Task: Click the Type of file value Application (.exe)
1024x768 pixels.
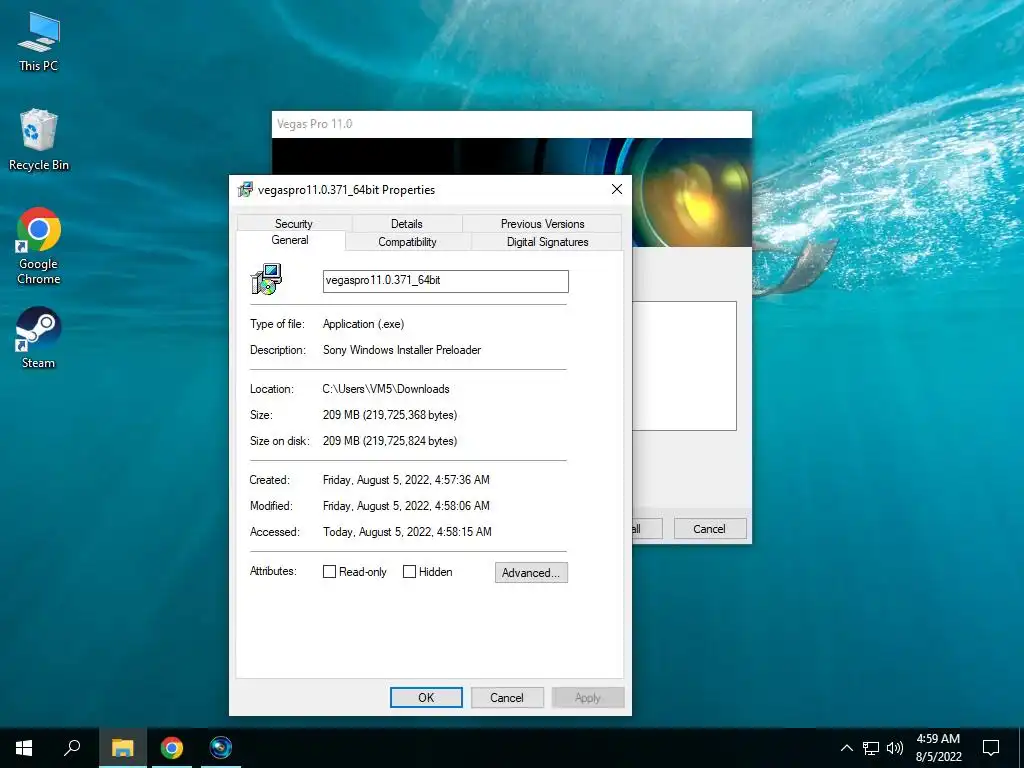Action: pos(364,324)
